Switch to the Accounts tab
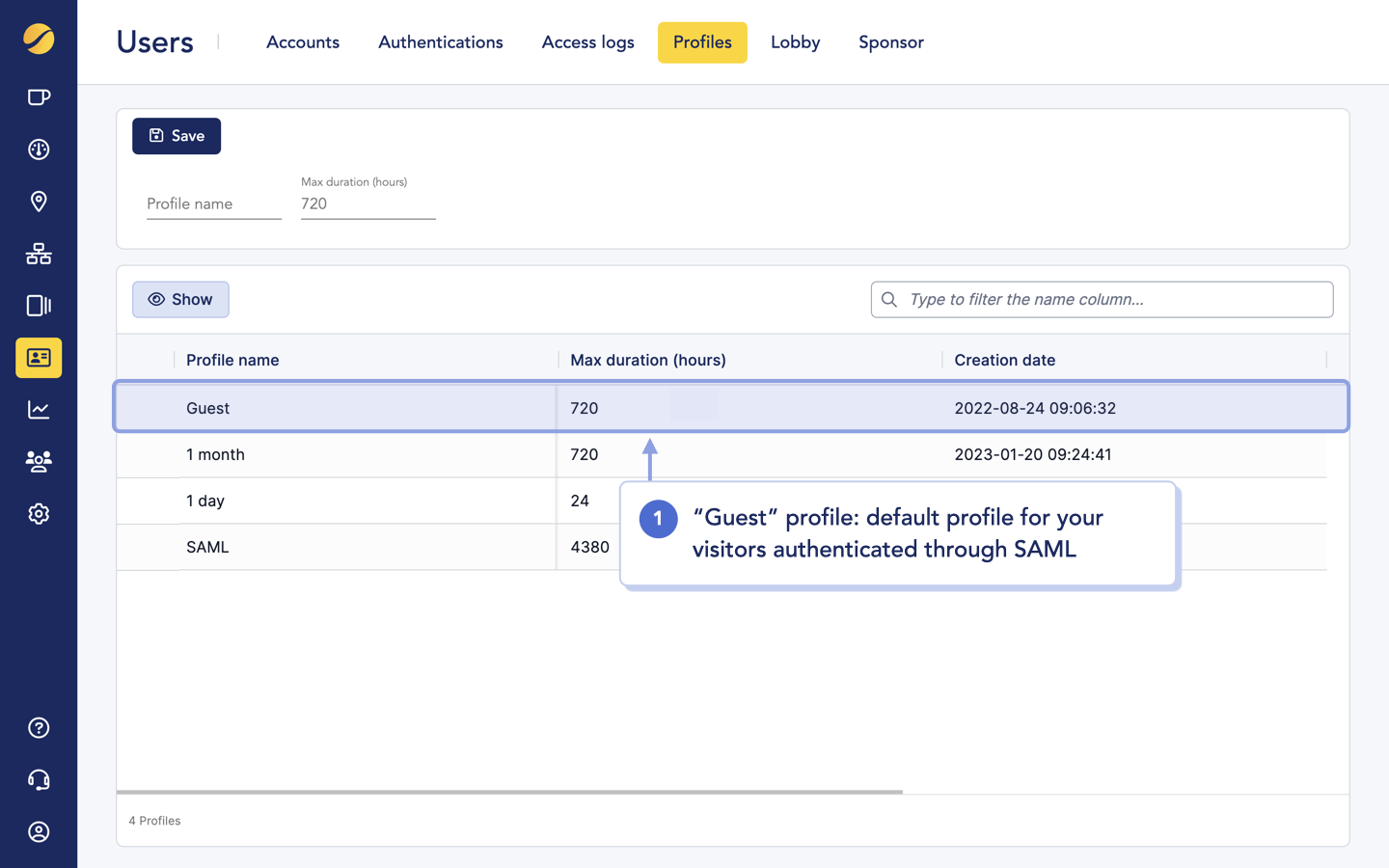Image resolution: width=1389 pixels, height=868 pixels. (x=303, y=42)
